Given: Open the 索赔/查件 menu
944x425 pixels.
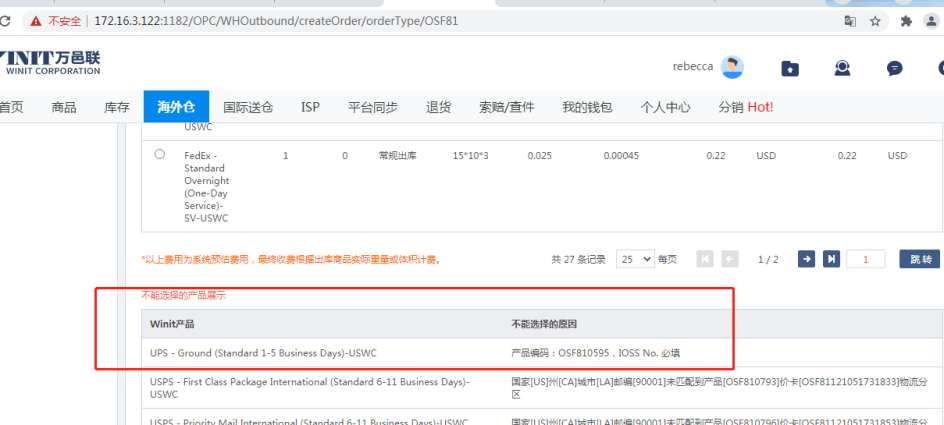Looking at the screenshot, I should click(506, 107).
